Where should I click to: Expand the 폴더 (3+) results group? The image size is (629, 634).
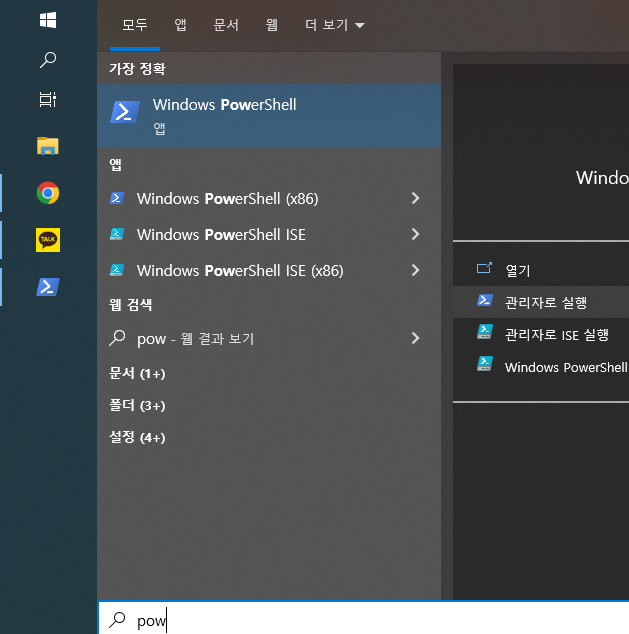tap(137, 405)
